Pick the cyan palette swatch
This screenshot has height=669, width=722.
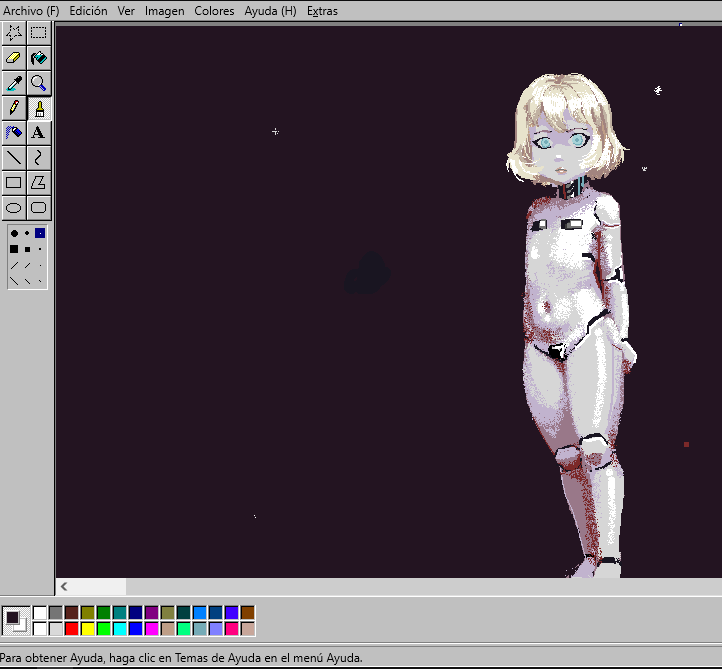(x=120, y=628)
